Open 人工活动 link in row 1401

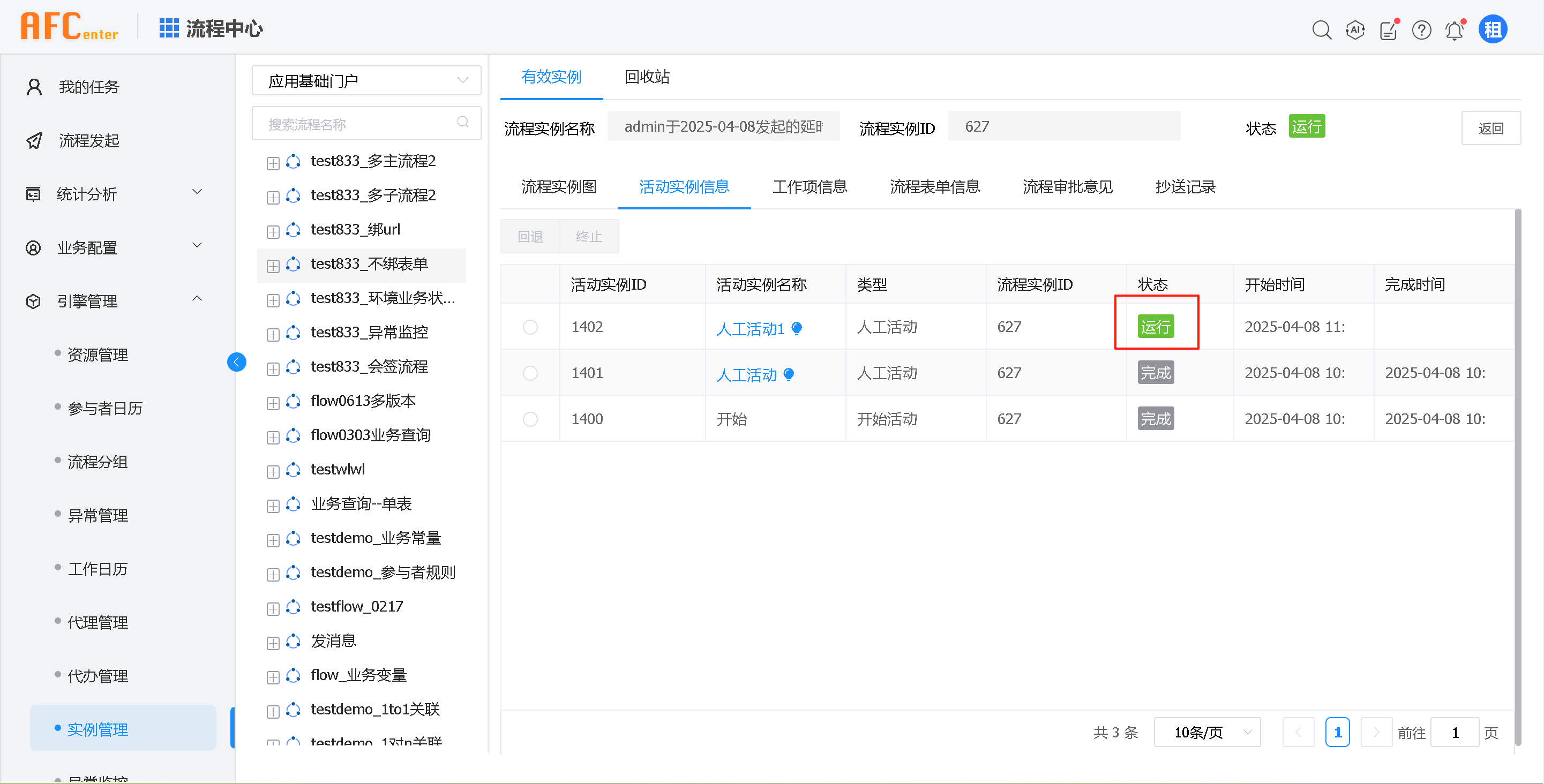(x=746, y=375)
